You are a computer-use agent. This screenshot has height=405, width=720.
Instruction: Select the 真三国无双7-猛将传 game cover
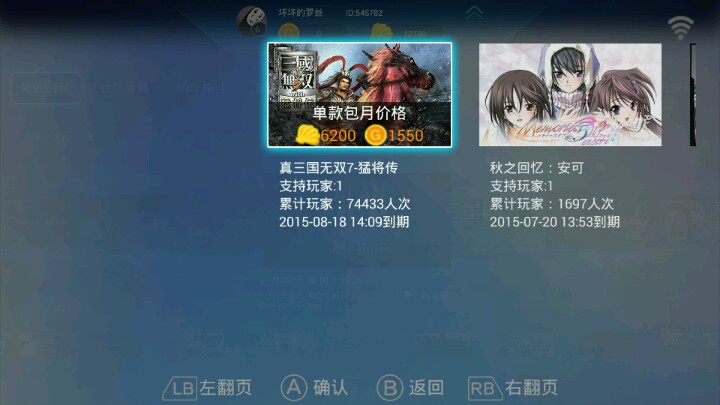(x=360, y=95)
